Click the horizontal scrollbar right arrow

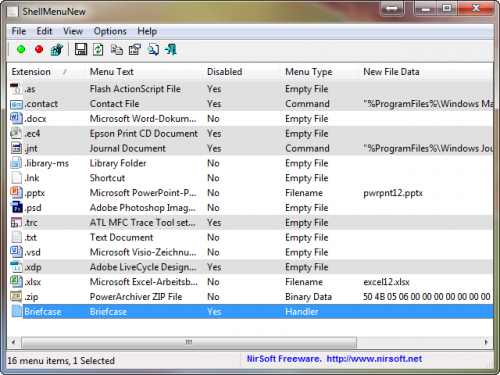point(486,342)
